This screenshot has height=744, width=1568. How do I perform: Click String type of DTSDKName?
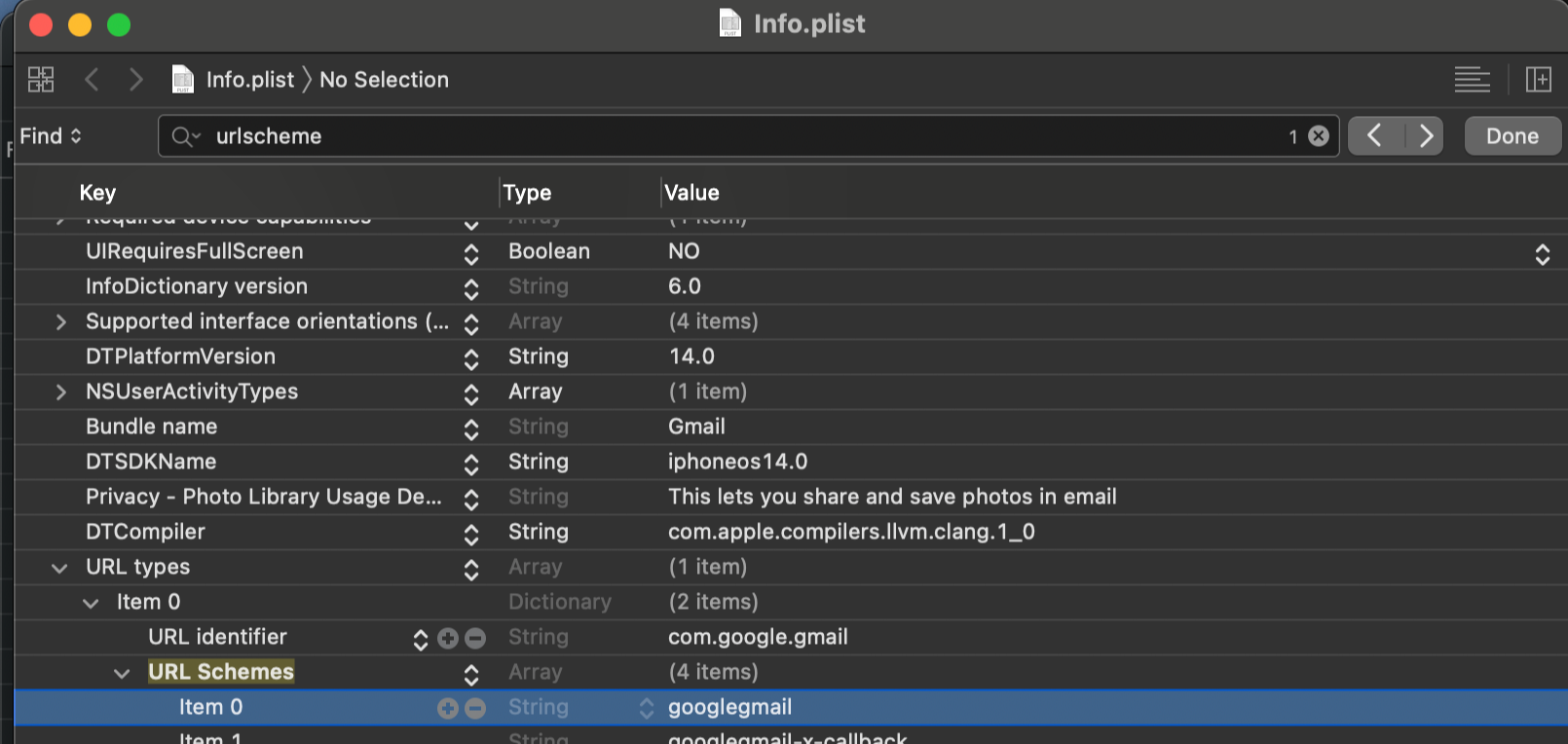tap(539, 462)
